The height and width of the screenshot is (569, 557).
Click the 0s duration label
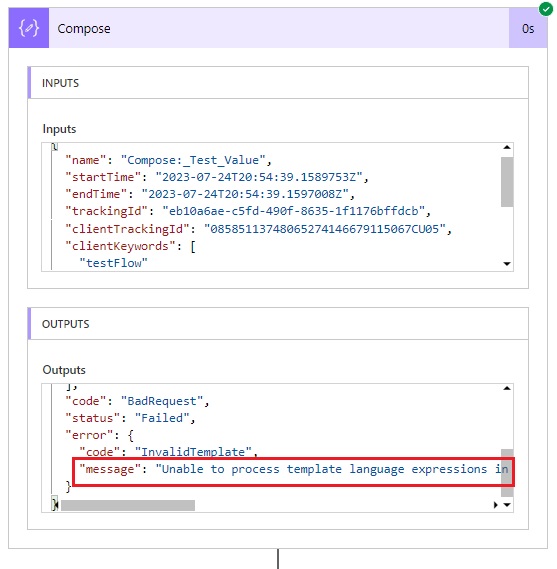pyautogui.click(x=528, y=29)
